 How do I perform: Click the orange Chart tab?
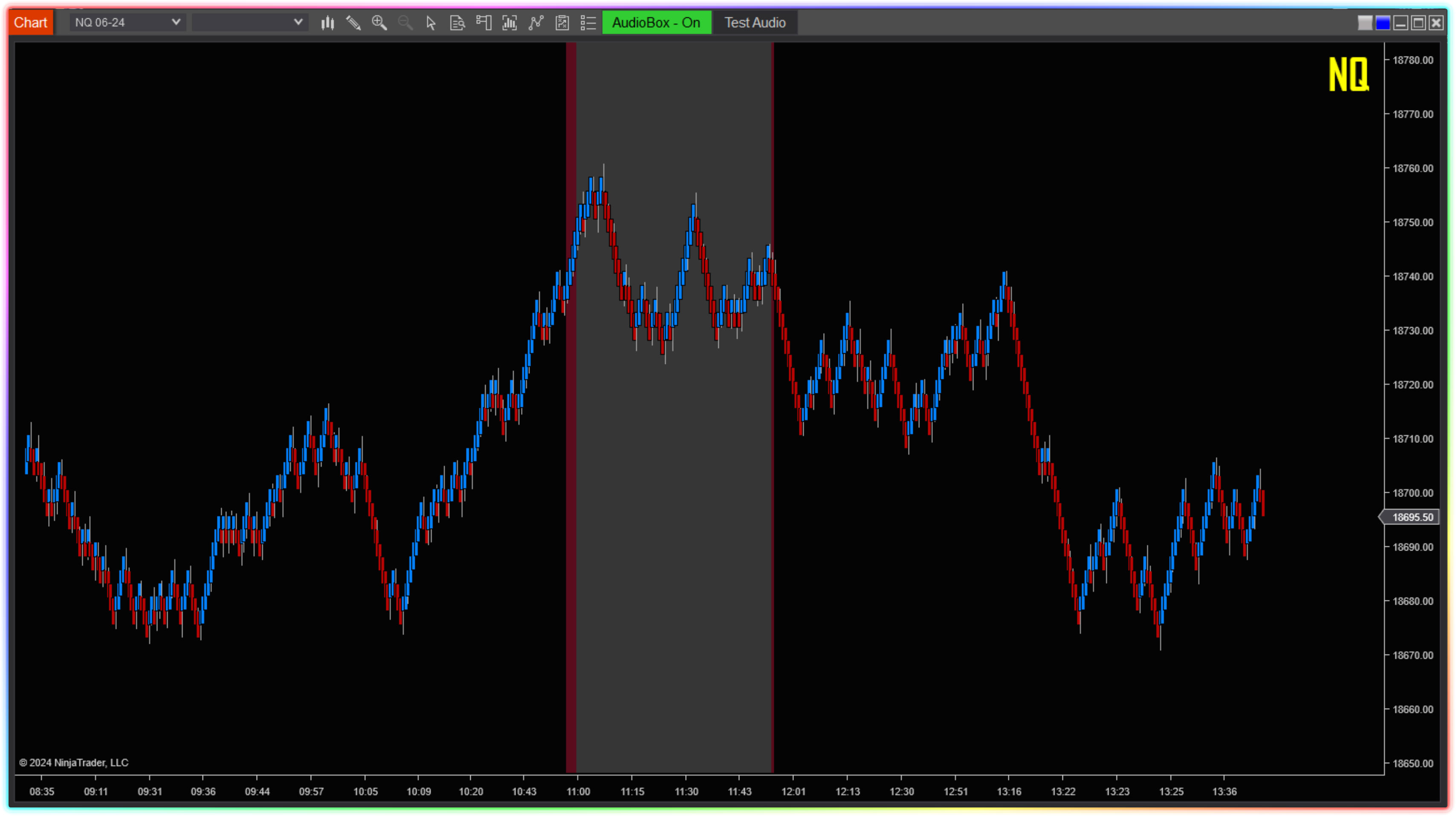[31, 23]
